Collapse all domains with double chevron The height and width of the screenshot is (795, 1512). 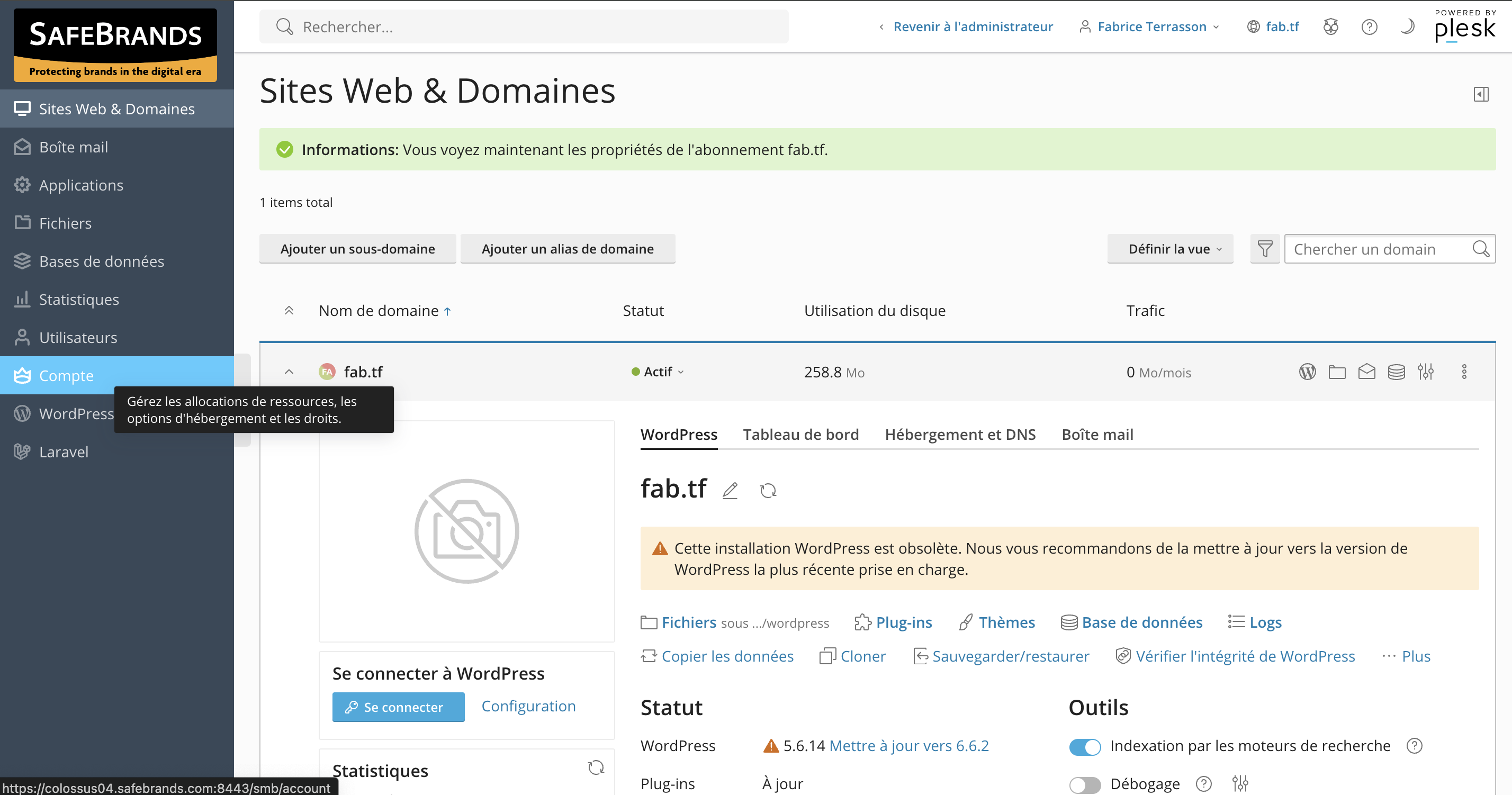(x=289, y=310)
